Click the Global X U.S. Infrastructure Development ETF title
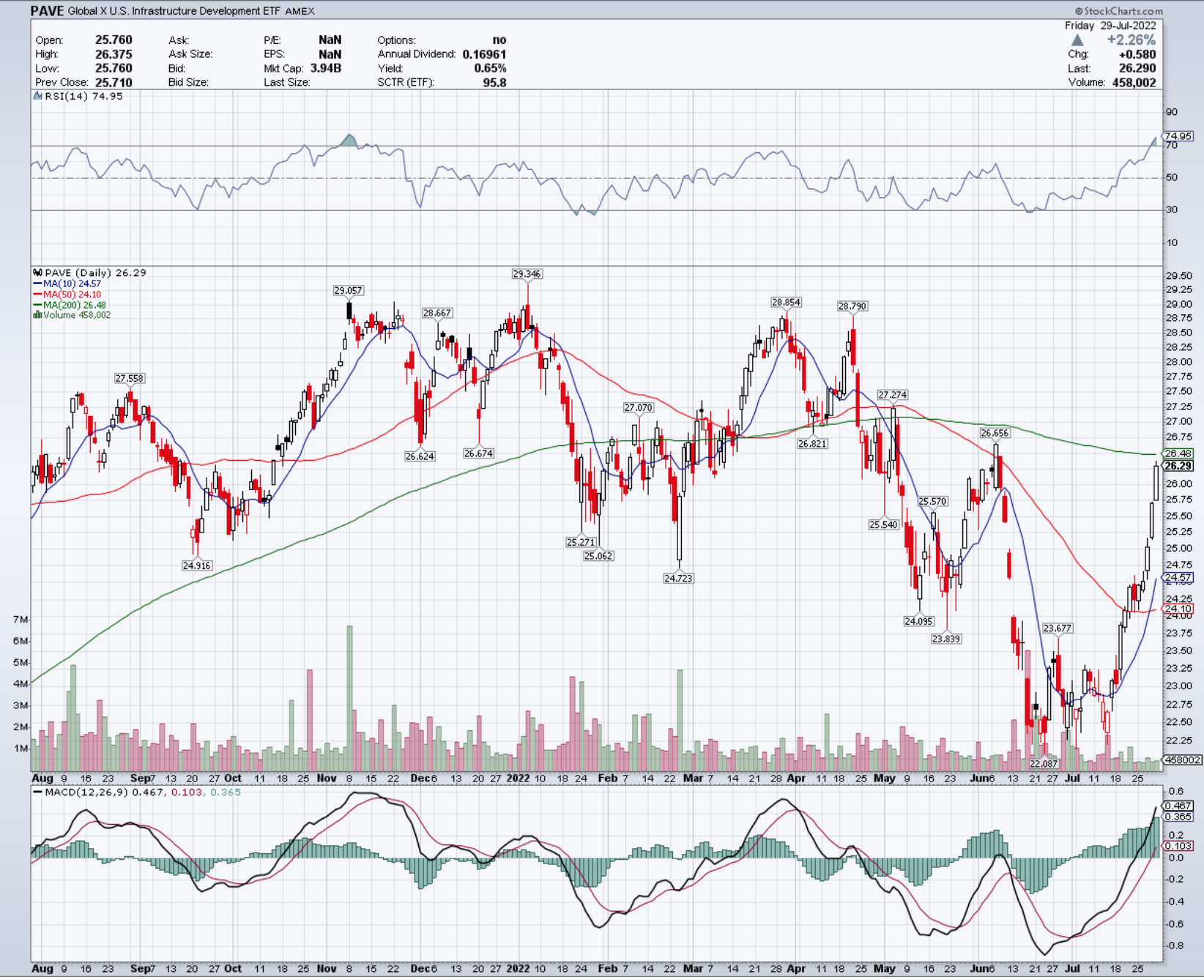 click(x=174, y=11)
